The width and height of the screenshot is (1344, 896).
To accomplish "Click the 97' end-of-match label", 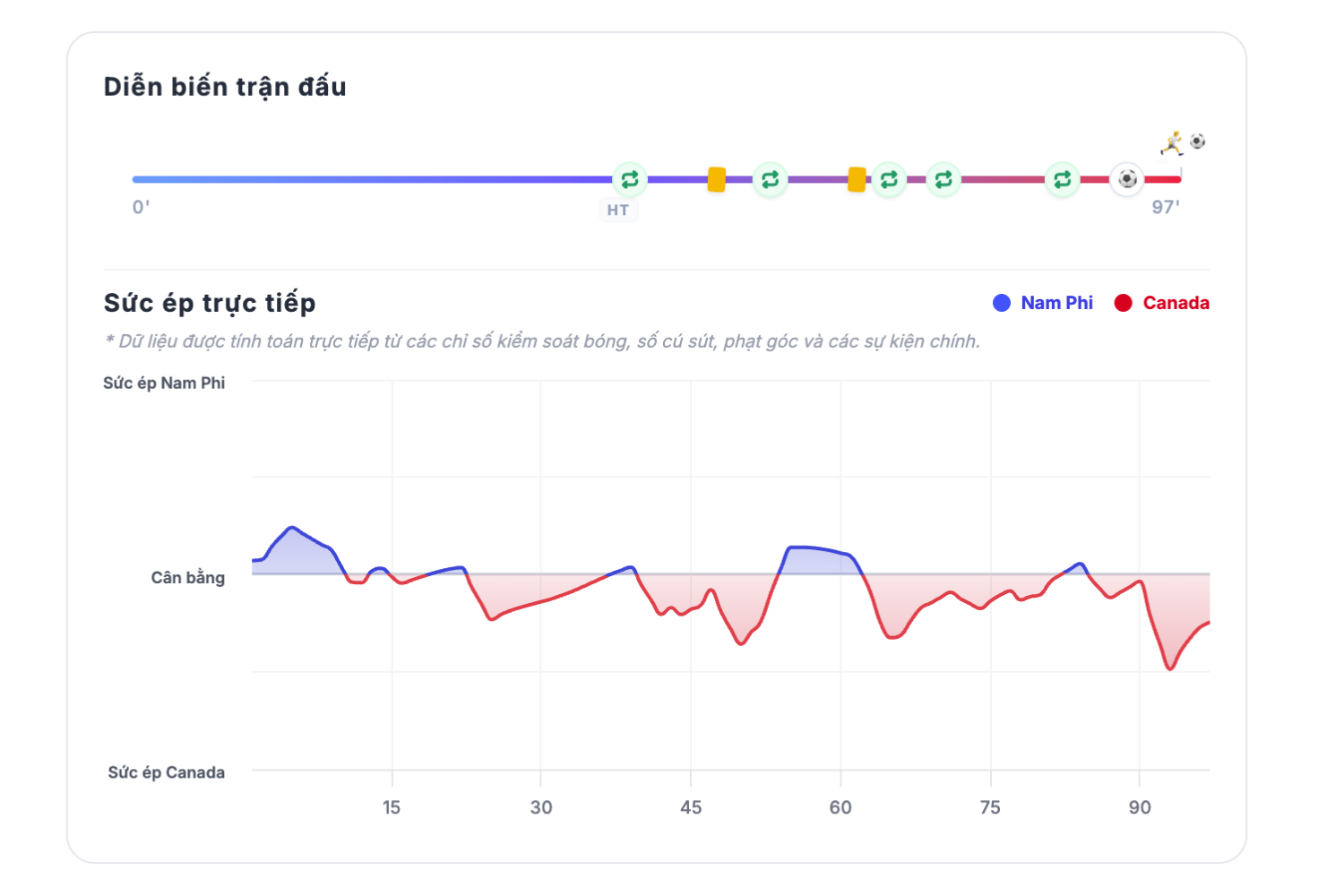I will click(1166, 207).
